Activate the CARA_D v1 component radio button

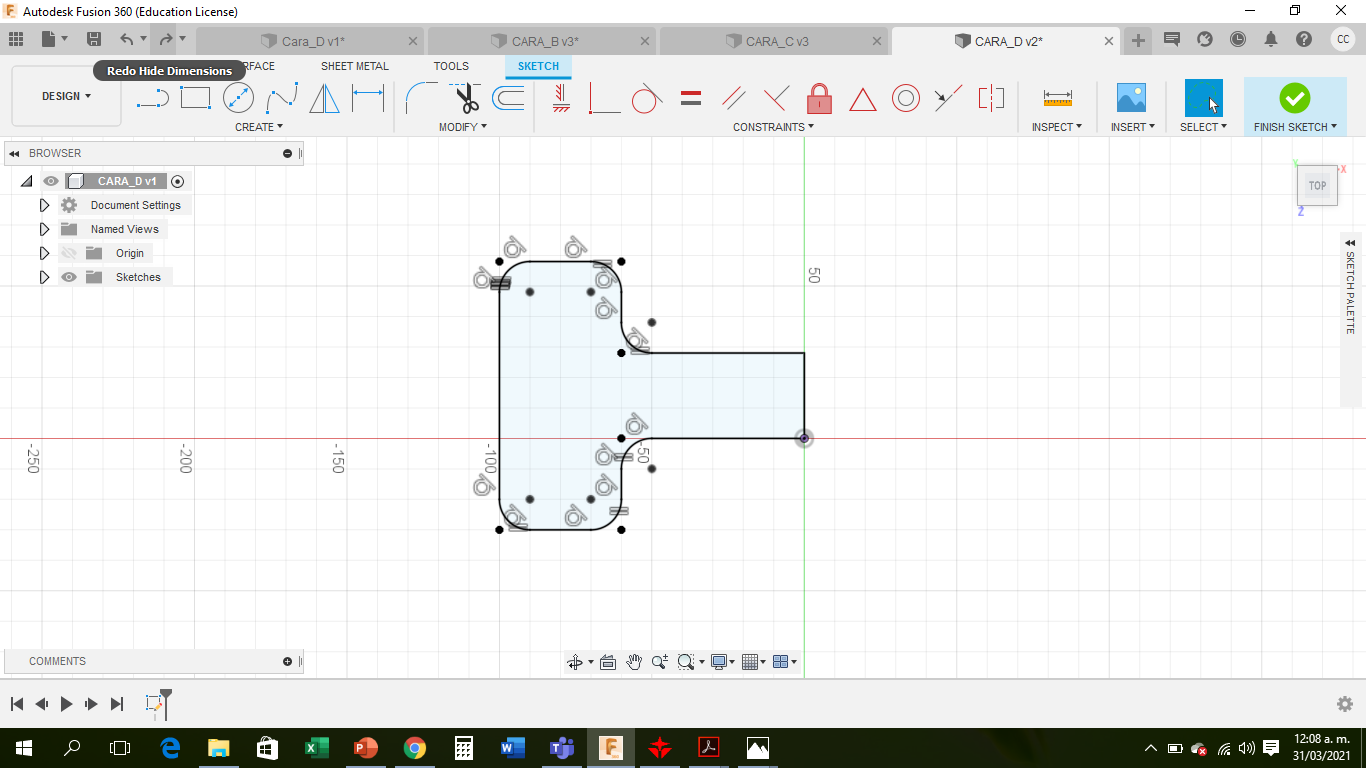(178, 181)
